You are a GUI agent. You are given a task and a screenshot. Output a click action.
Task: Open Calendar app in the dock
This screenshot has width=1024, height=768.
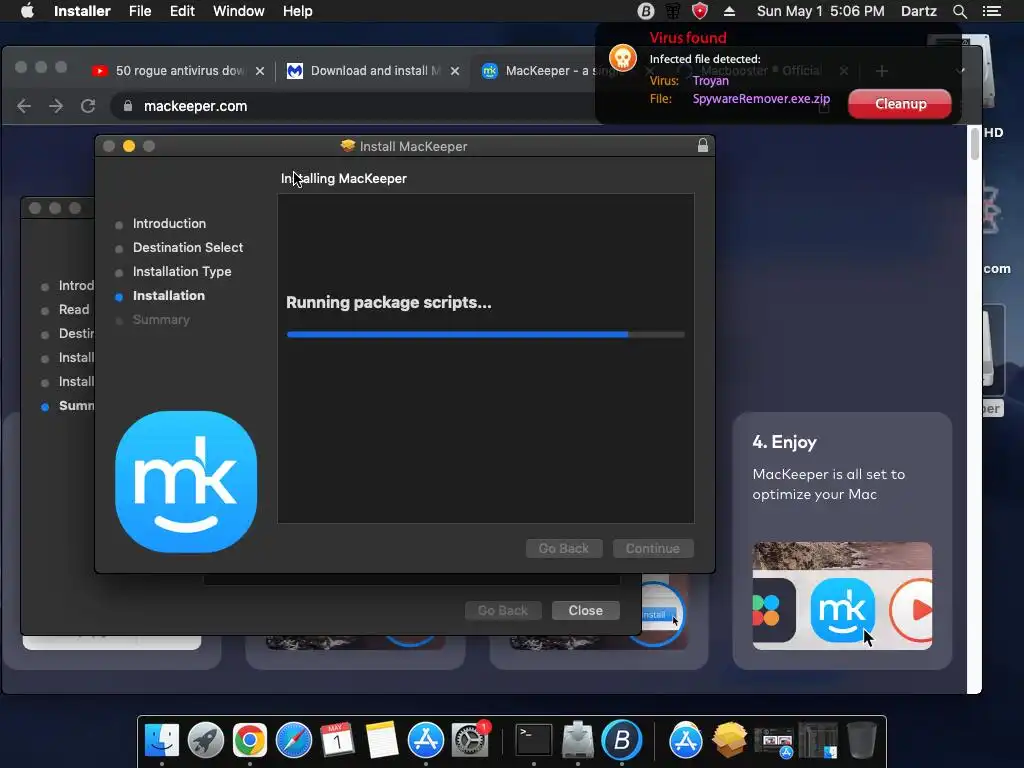click(x=338, y=740)
